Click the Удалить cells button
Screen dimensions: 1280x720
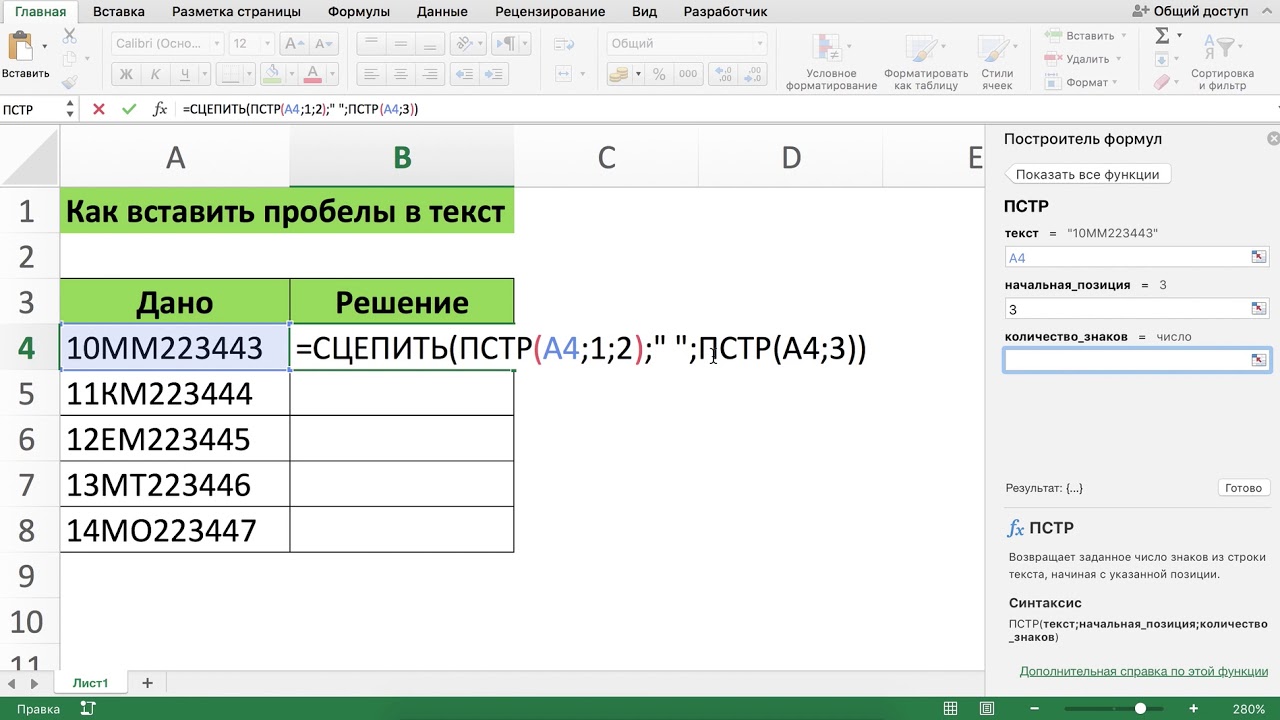point(1086,59)
